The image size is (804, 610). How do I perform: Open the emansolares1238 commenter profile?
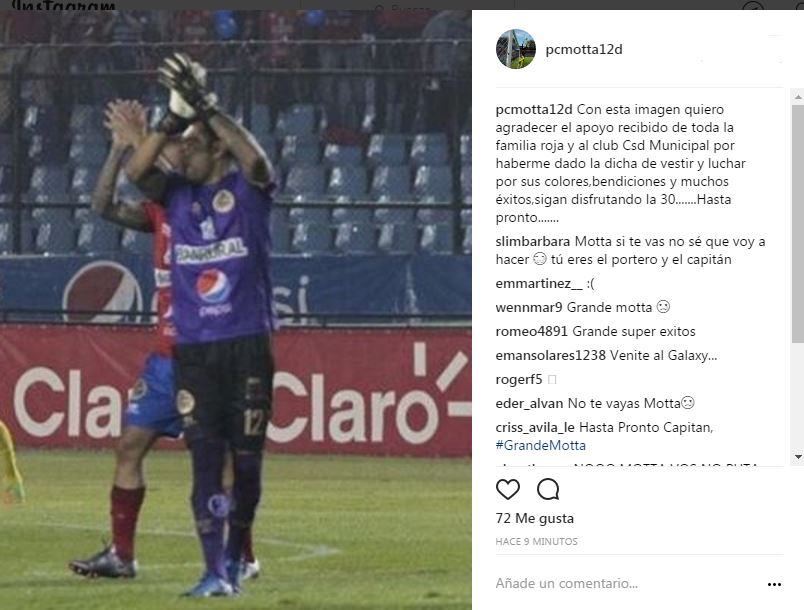pyautogui.click(x=551, y=356)
